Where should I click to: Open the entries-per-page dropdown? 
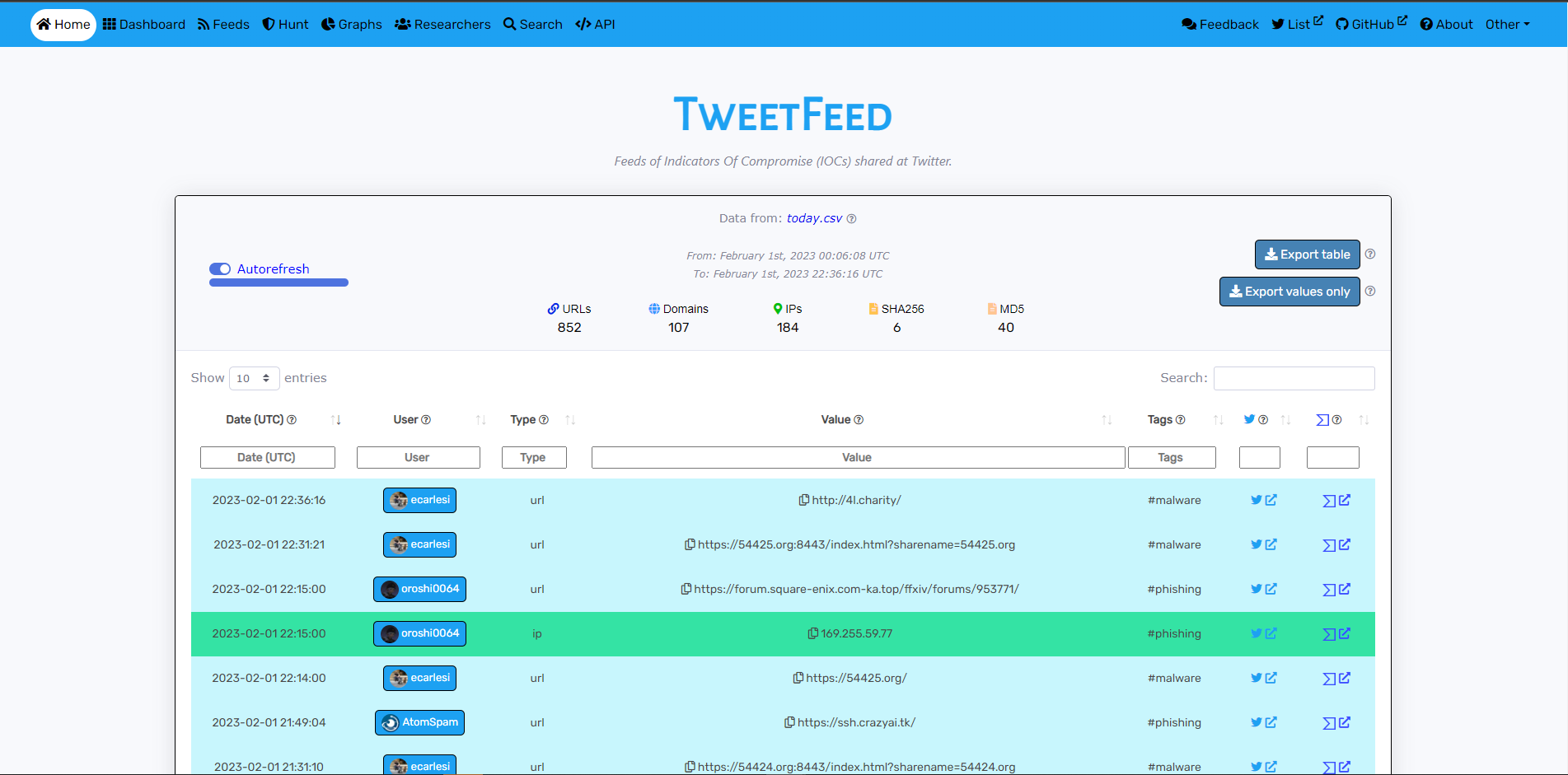254,378
